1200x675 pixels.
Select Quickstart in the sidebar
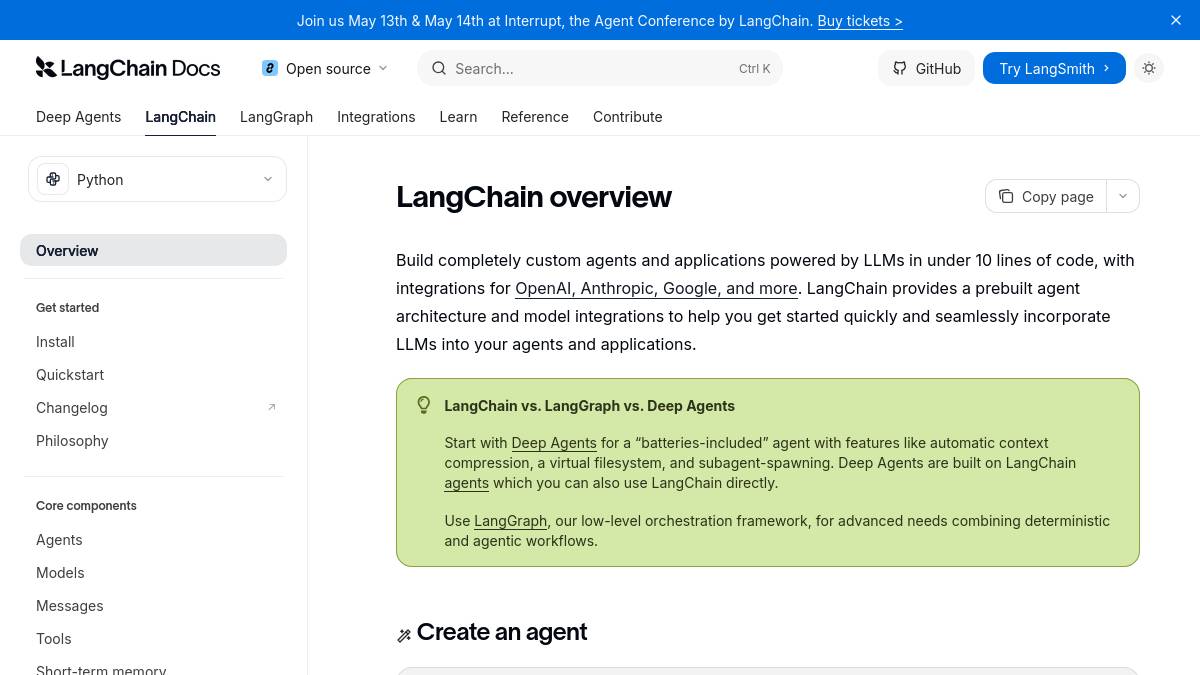pos(70,374)
